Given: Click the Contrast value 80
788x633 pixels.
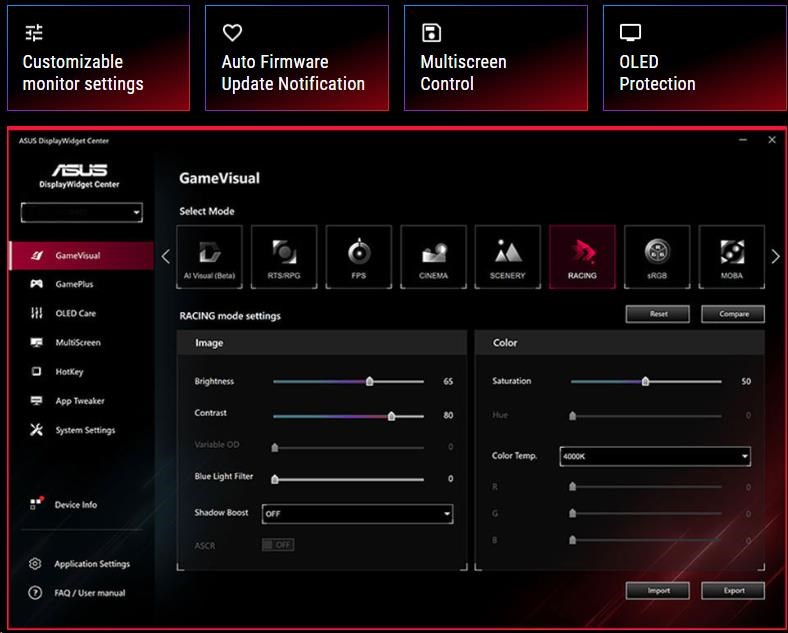Looking at the screenshot, I should click(448, 415).
